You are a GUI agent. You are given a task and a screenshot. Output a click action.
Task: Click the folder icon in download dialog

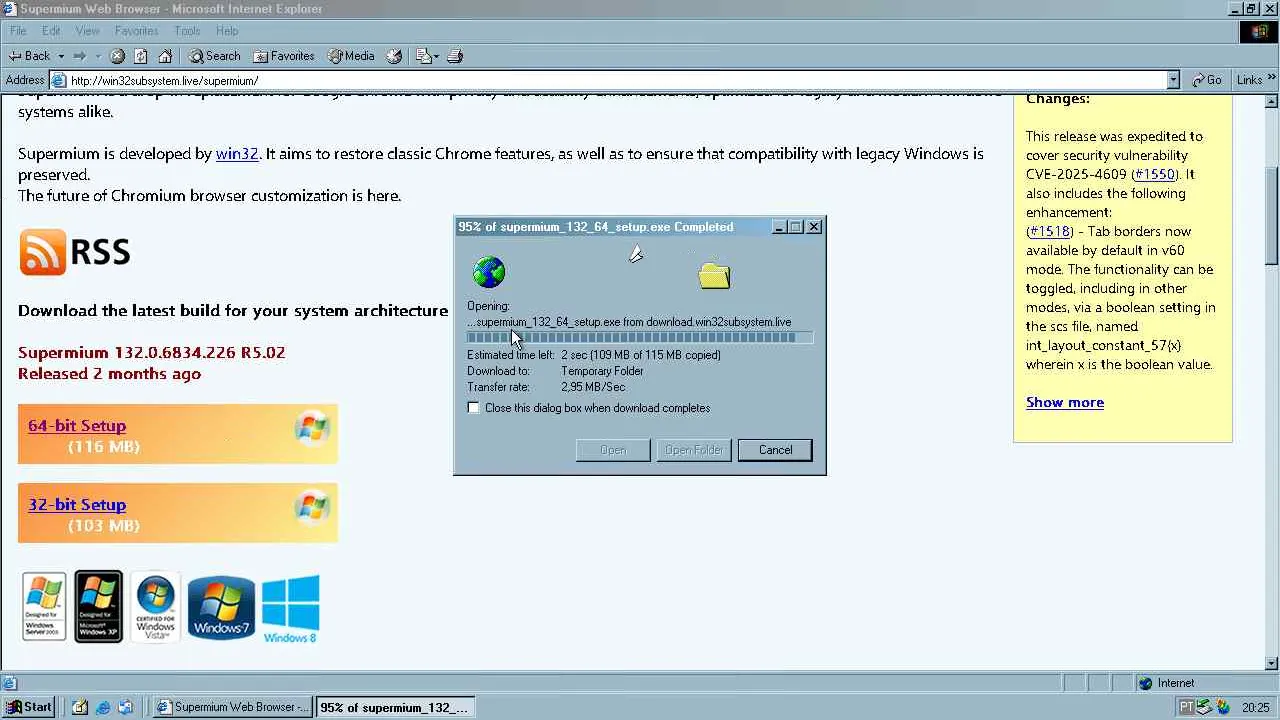click(x=714, y=275)
